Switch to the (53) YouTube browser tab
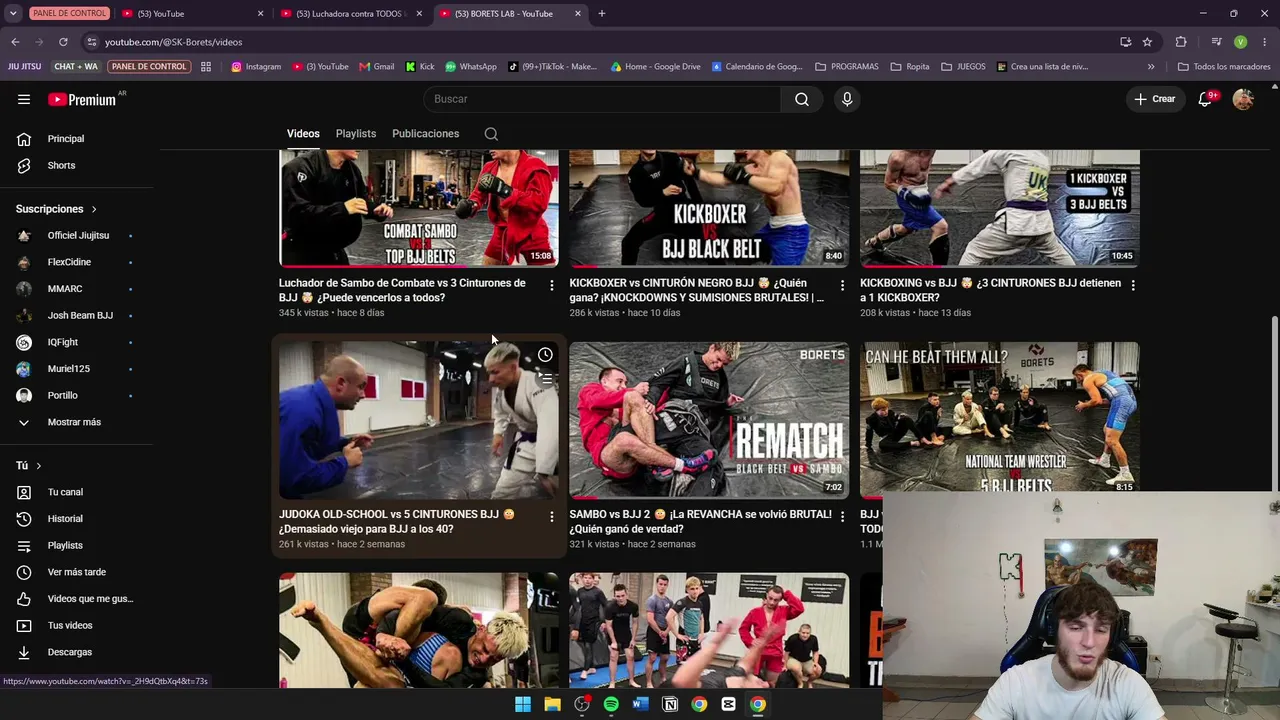Screen dimensions: 1280x720 (x=191, y=14)
